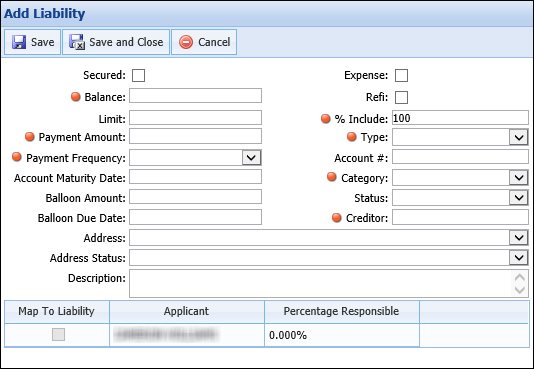Click the Cancel button label

[x=214, y=42]
